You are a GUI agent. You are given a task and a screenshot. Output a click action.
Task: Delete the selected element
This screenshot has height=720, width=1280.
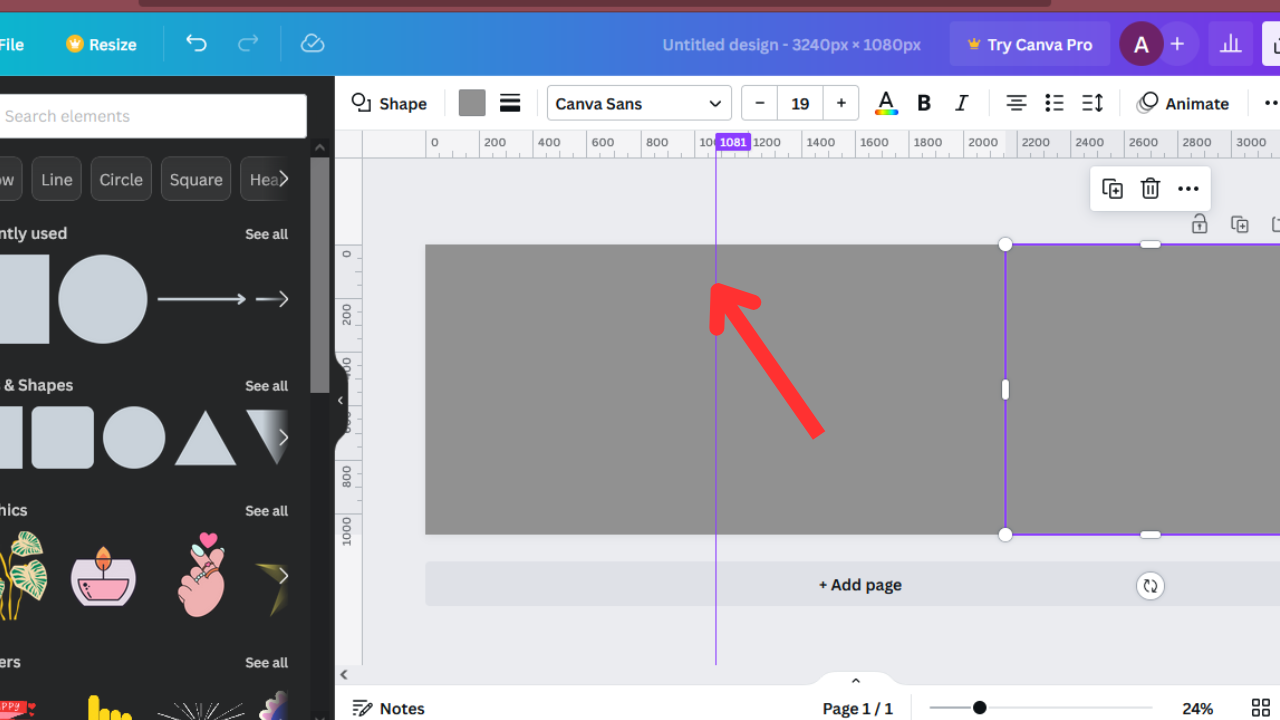point(1150,189)
